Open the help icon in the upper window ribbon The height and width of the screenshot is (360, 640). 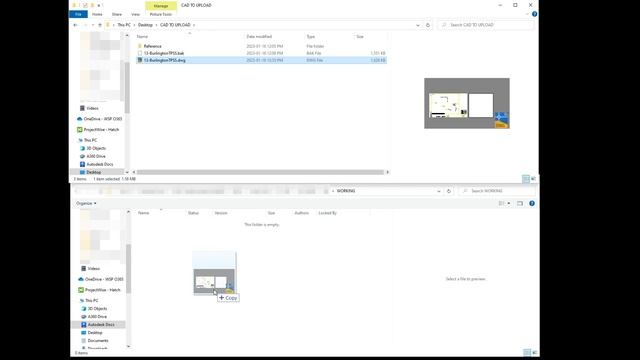[534, 14]
